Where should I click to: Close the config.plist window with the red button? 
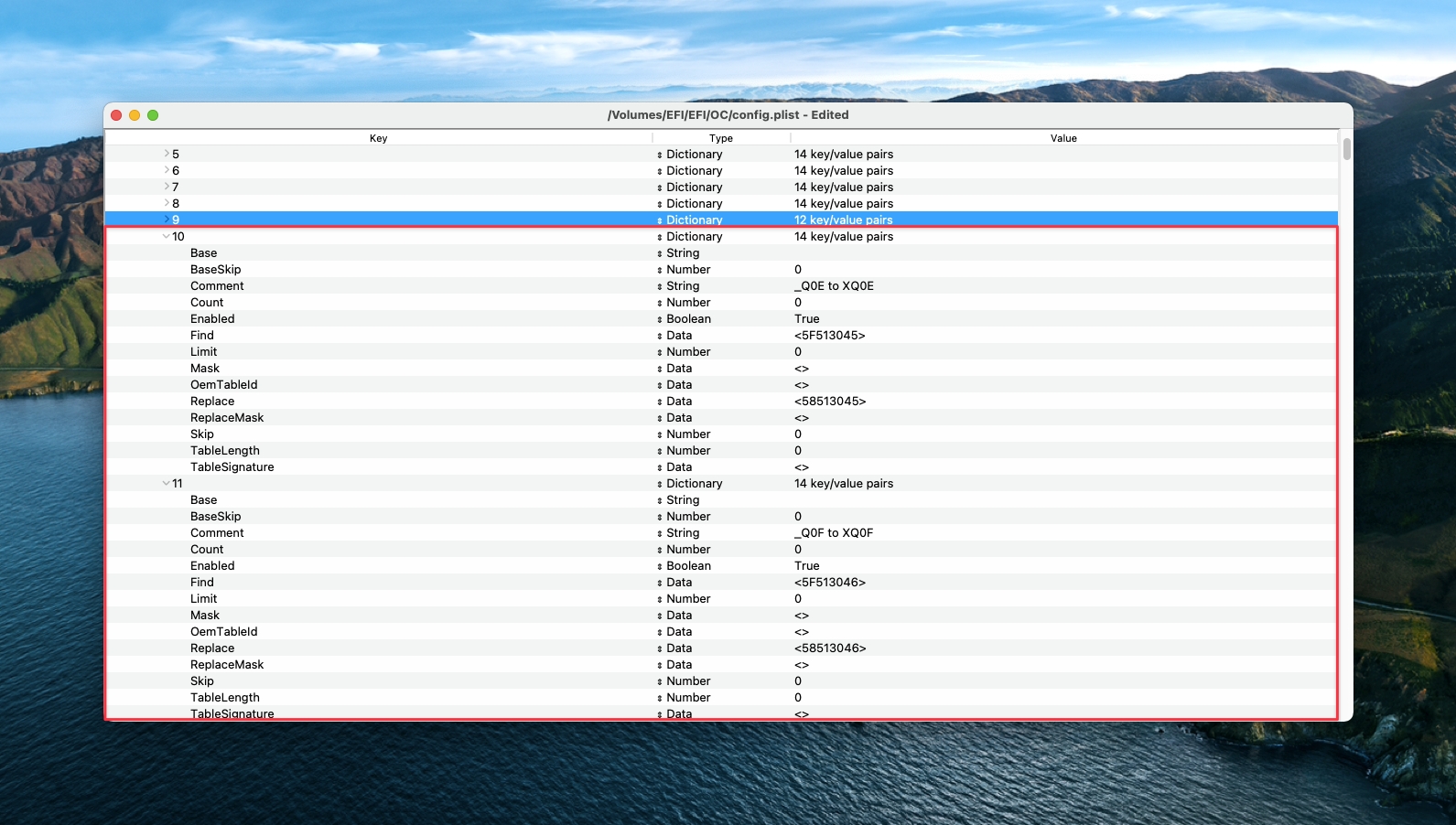[x=116, y=115]
